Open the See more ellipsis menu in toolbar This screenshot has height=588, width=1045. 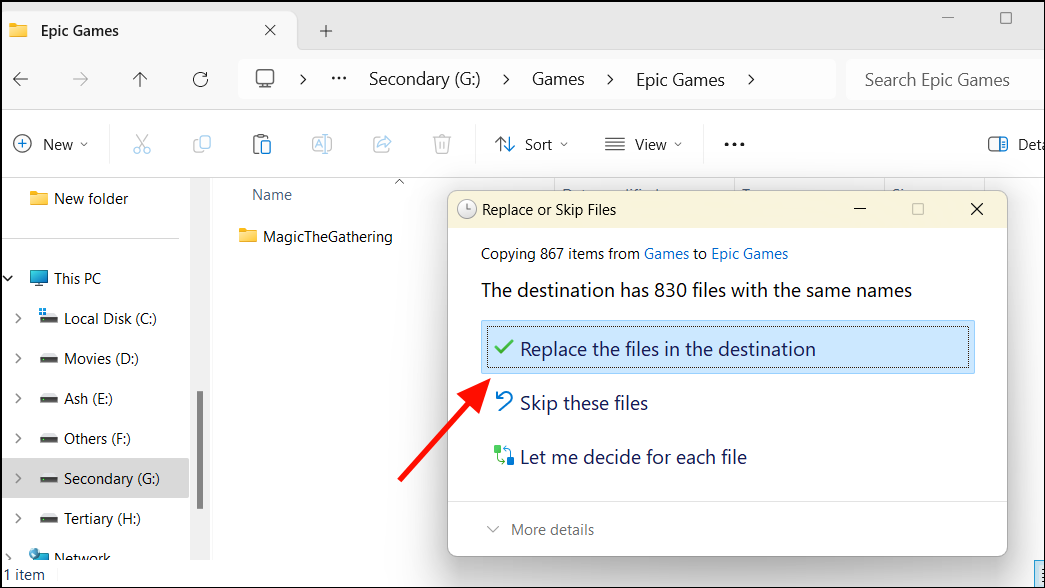point(734,144)
